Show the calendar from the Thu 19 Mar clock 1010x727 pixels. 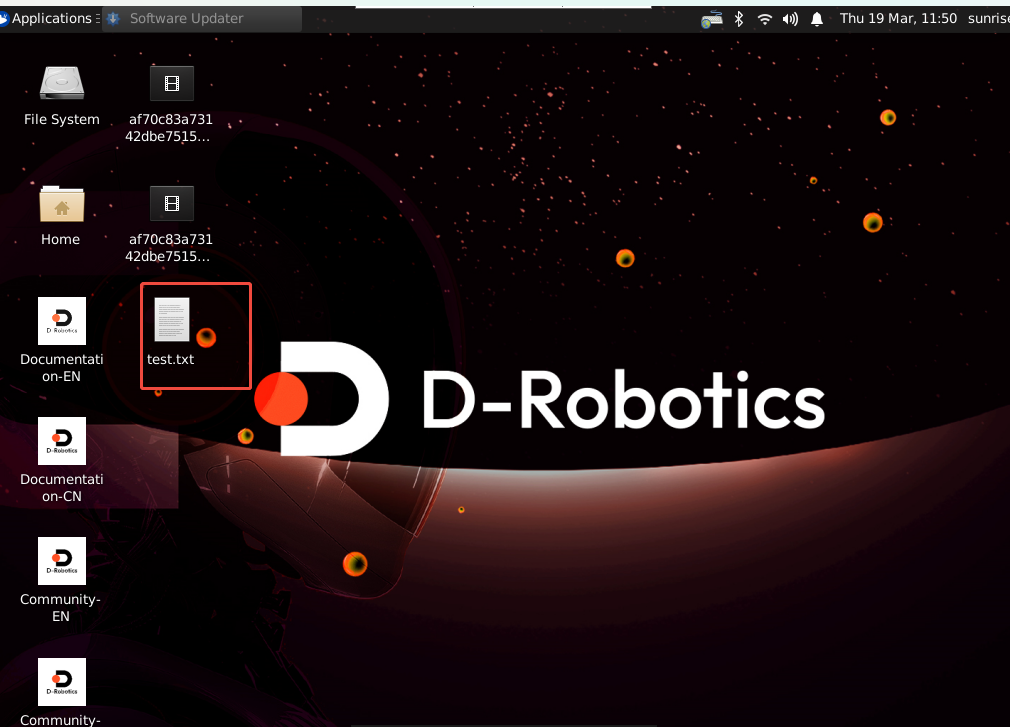pyautogui.click(x=898, y=19)
